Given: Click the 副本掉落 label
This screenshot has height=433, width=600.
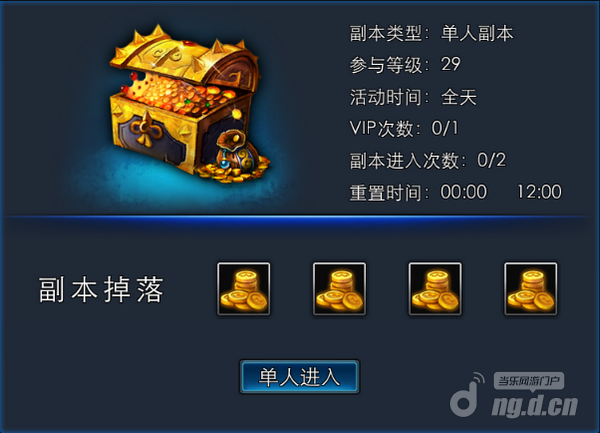Looking at the screenshot, I should click(101, 290).
